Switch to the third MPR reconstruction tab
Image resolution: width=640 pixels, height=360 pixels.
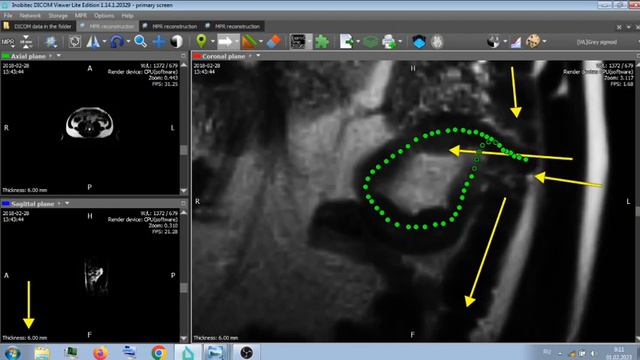233,26
